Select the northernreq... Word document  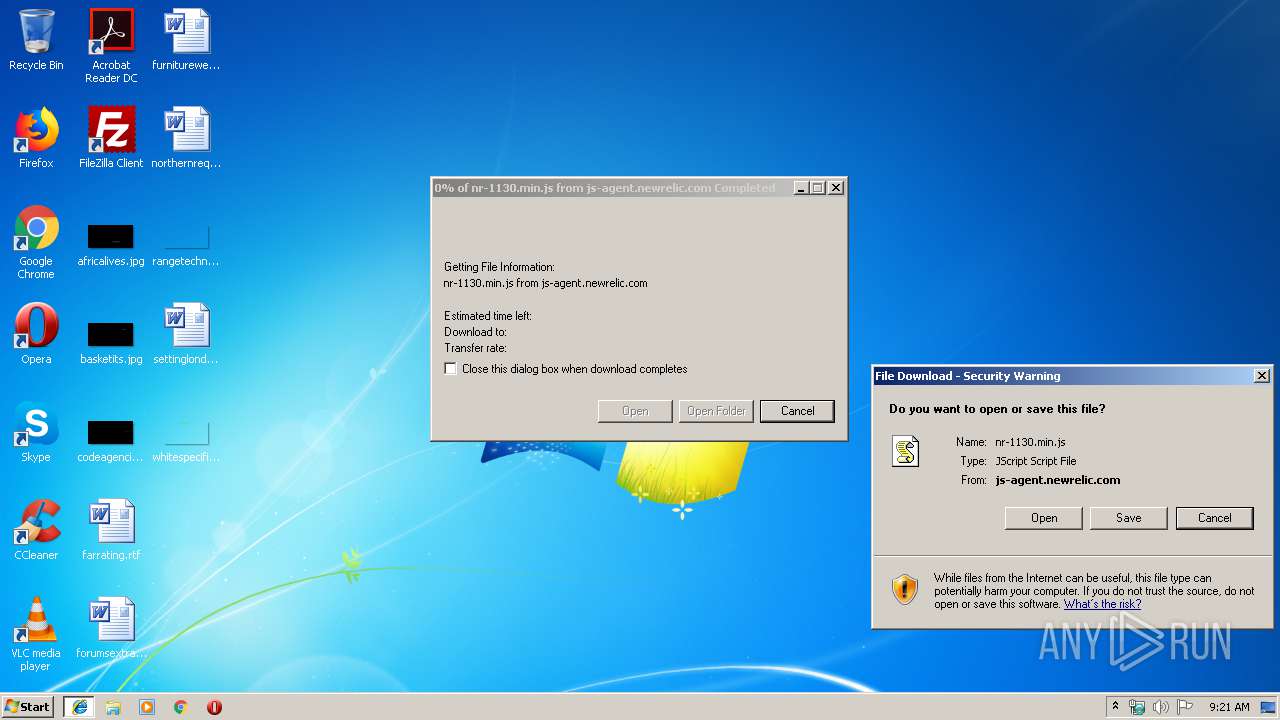[186, 138]
